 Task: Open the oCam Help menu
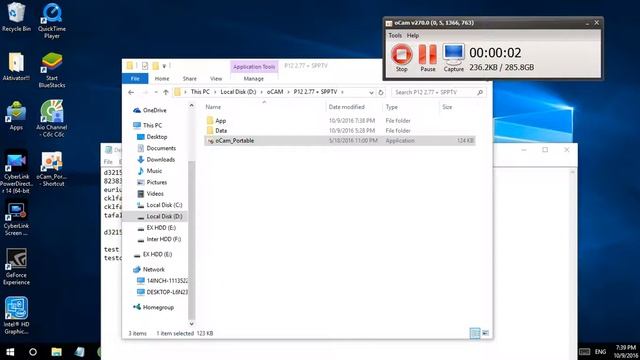click(413, 36)
